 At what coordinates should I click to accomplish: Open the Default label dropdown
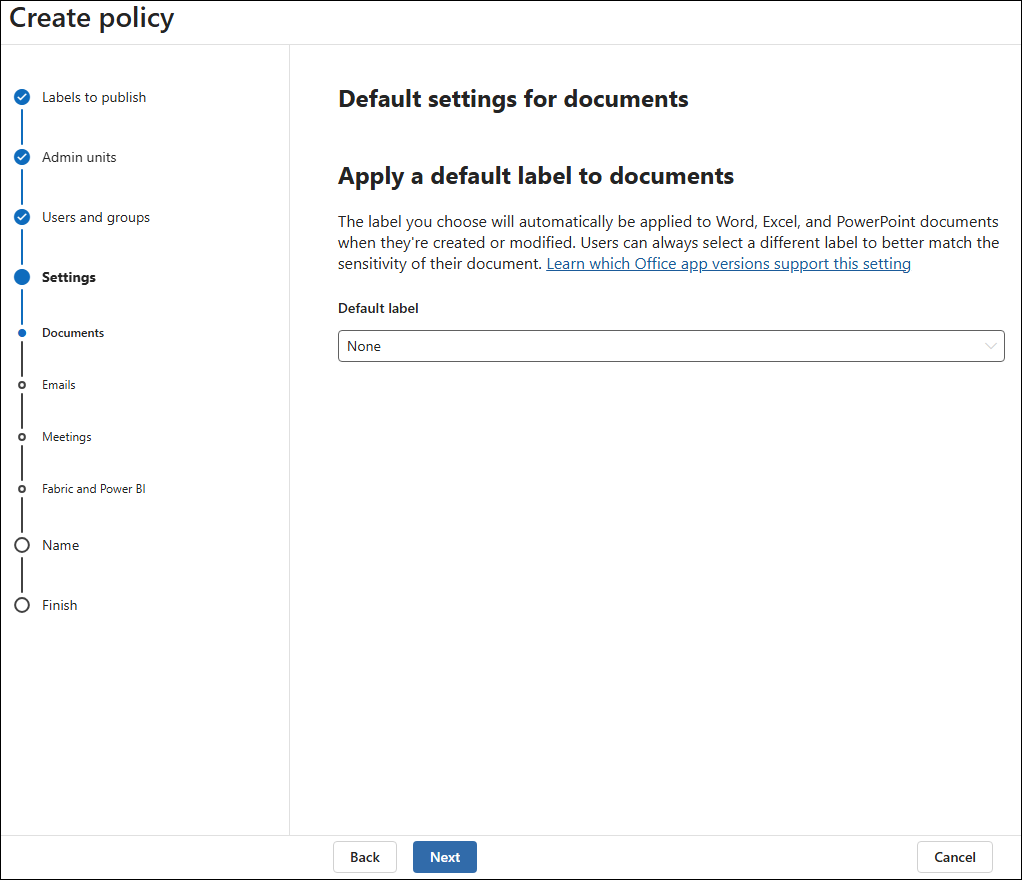[x=671, y=346]
